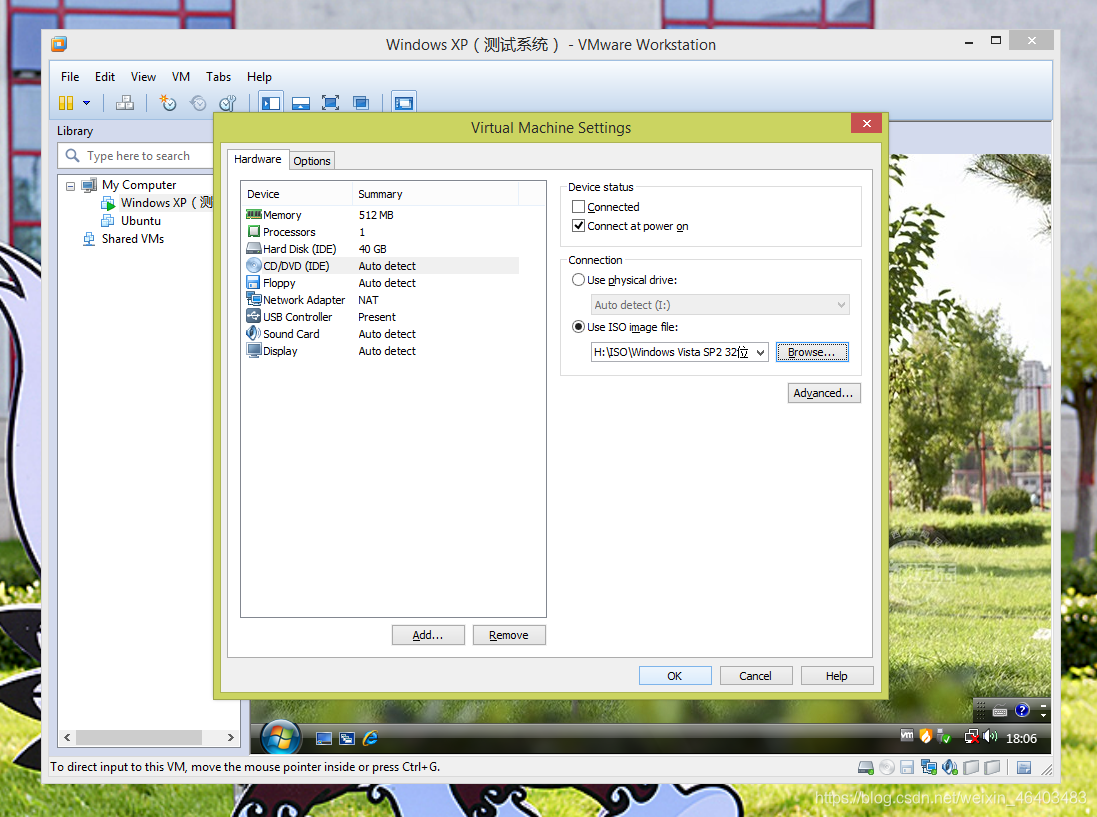Click the dialog Help button
The image size is (1097, 817).
pyautogui.click(x=837, y=676)
